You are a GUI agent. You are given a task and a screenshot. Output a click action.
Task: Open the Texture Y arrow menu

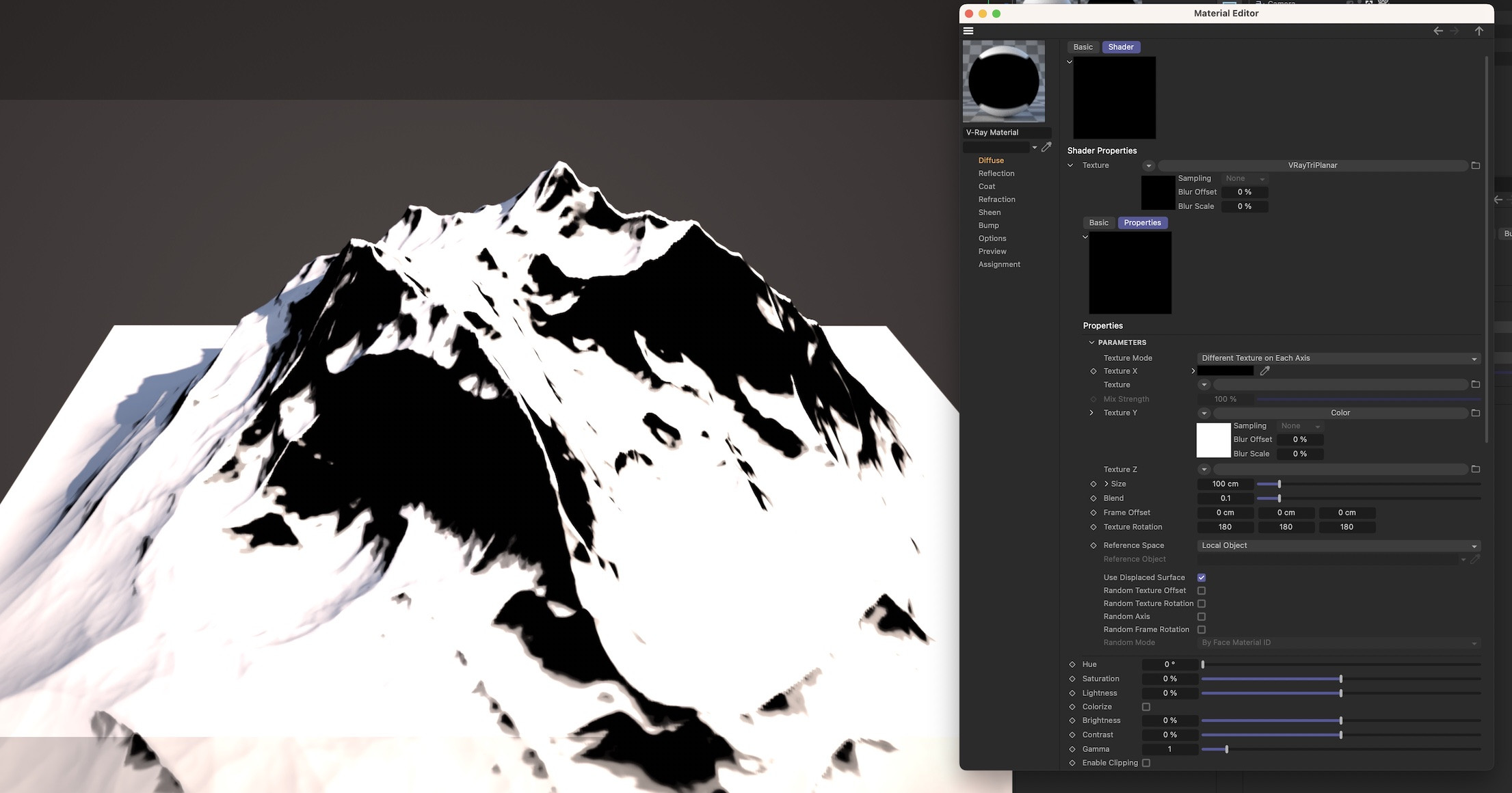1204,413
